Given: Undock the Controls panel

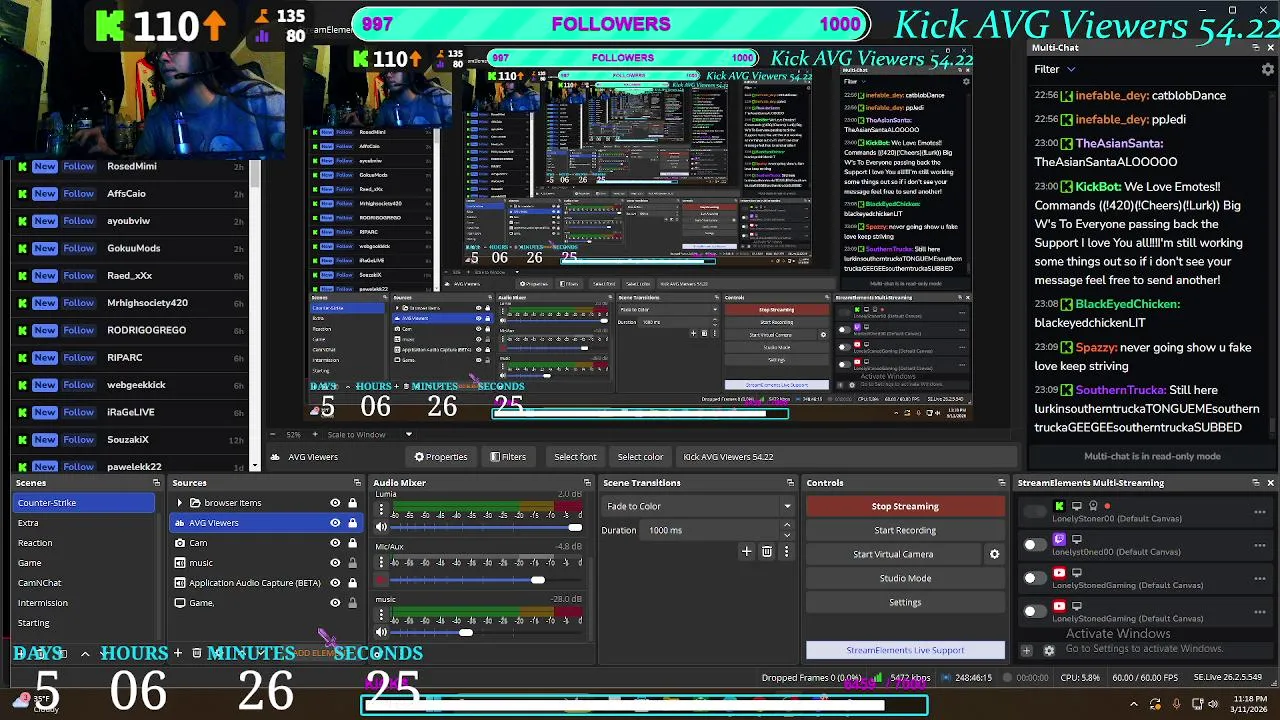Looking at the screenshot, I should pyautogui.click(x=1001, y=483).
